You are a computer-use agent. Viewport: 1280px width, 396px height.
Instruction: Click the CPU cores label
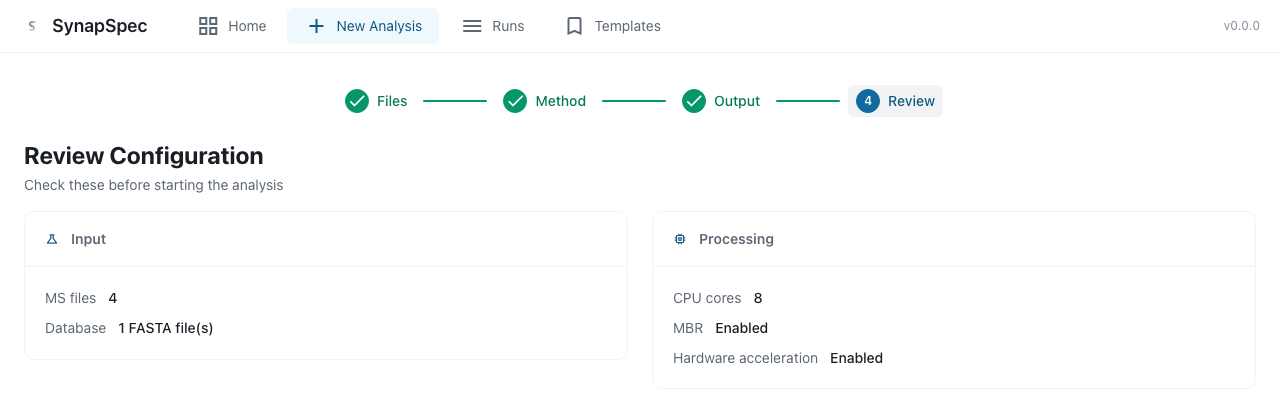pyautogui.click(x=707, y=298)
